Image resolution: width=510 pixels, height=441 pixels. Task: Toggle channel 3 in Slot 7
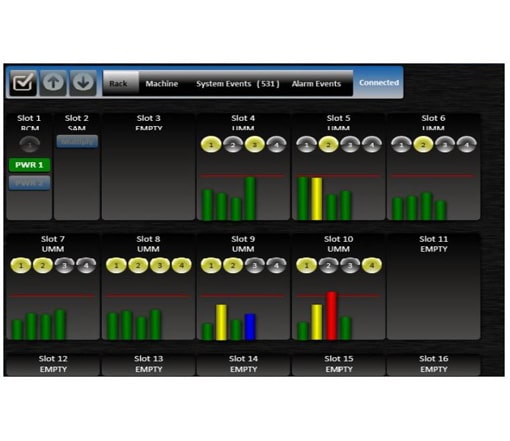pyautogui.click(x=64, y=266)
